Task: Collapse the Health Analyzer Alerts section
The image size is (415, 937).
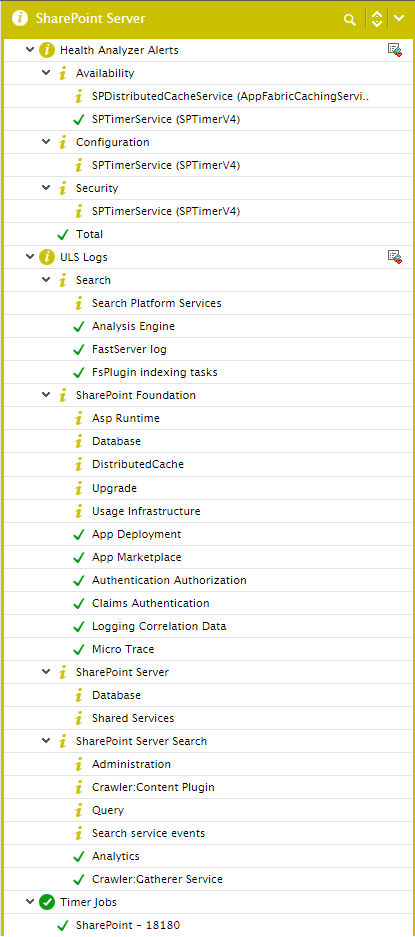Action: point(30,51)
